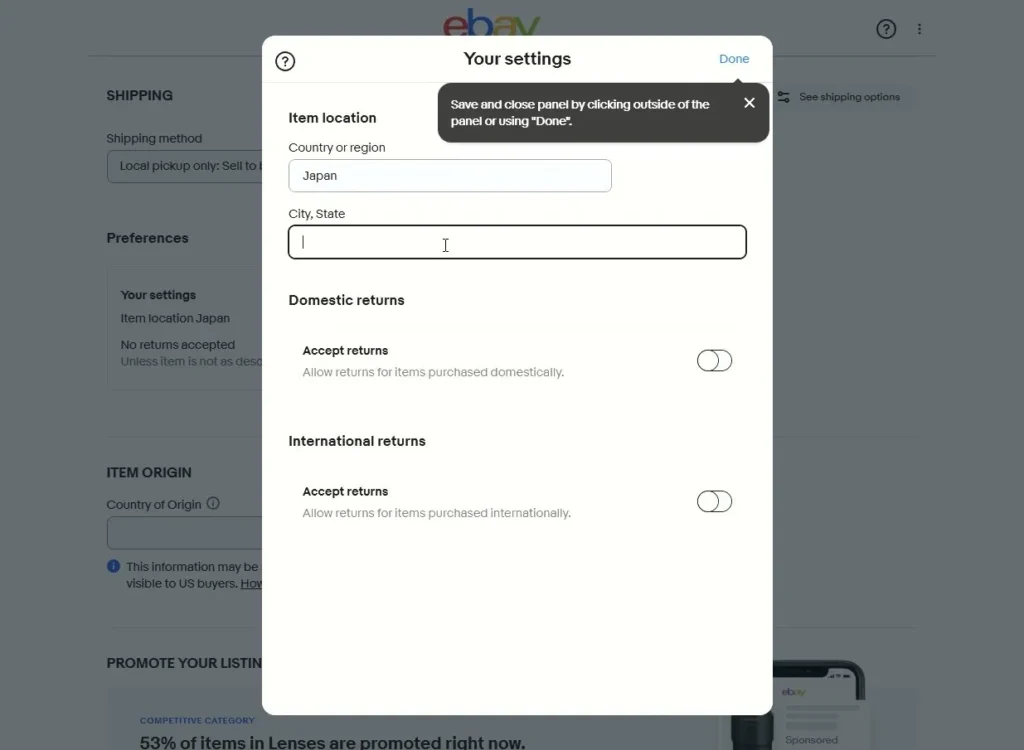Click the sponsored phone preview image
This screenshot has width=1024, height=750.
819,706
